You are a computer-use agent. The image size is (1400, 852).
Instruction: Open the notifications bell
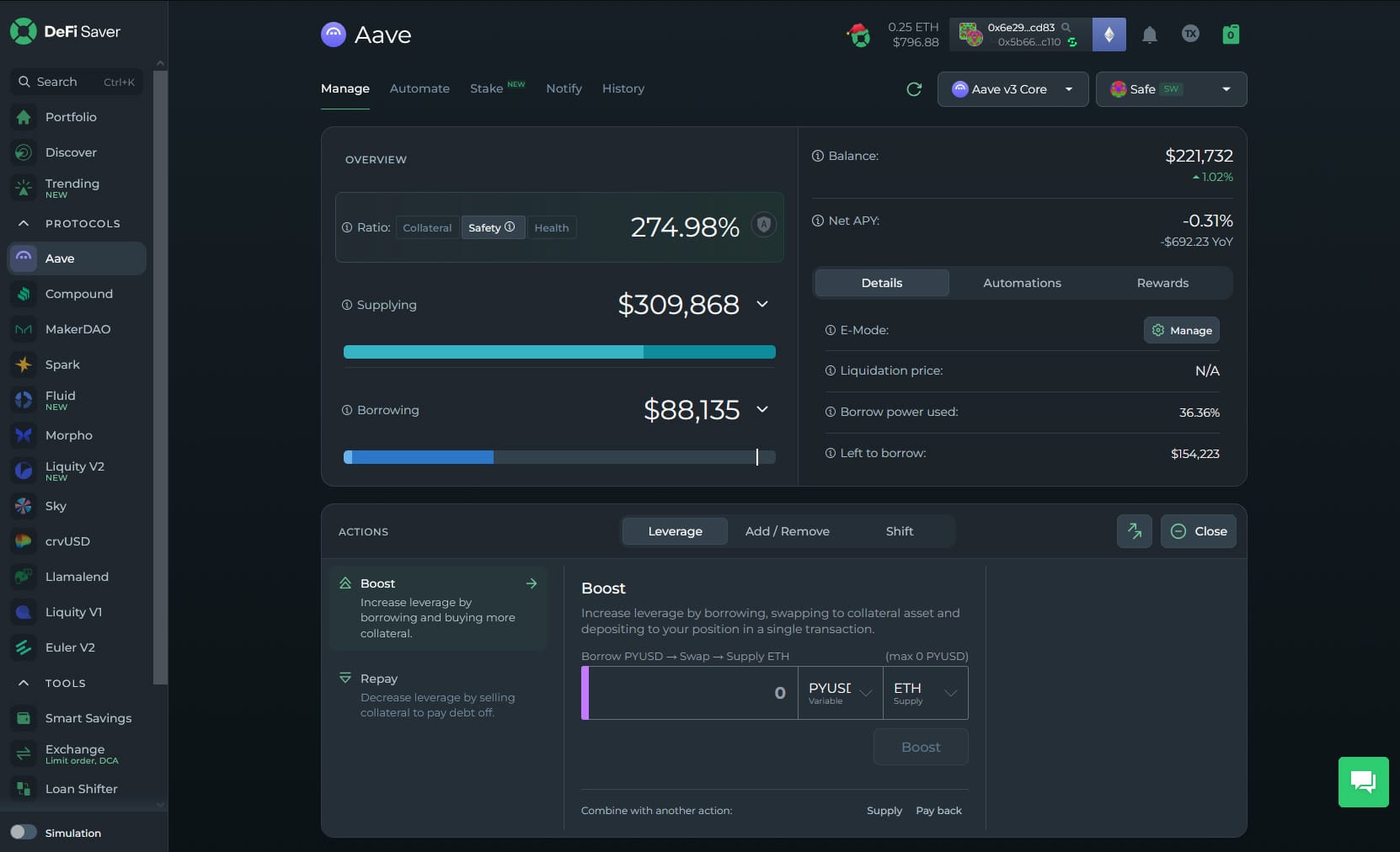[1149, 35]
